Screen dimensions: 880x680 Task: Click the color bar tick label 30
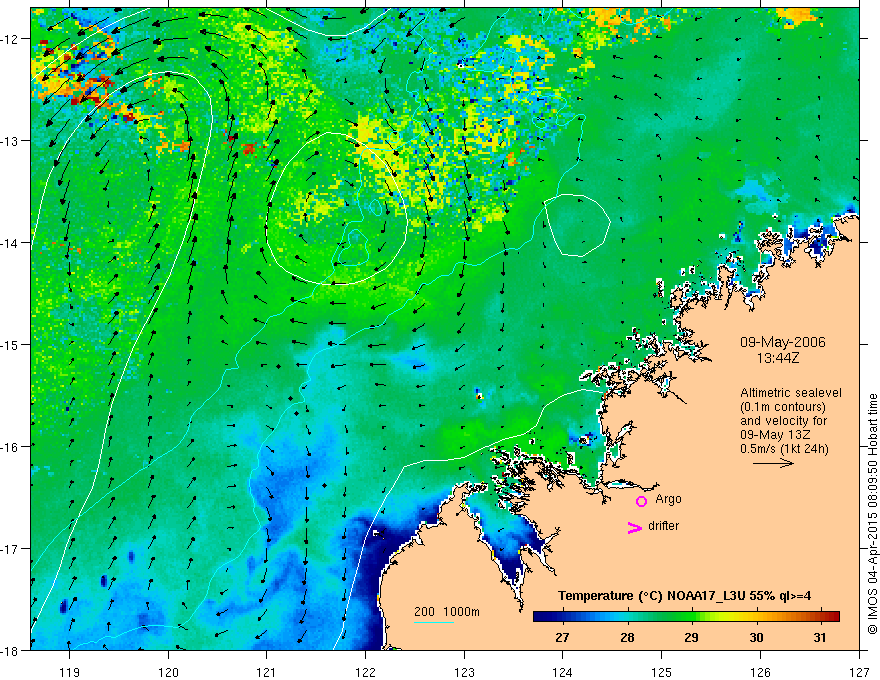[x=756, y=637]
